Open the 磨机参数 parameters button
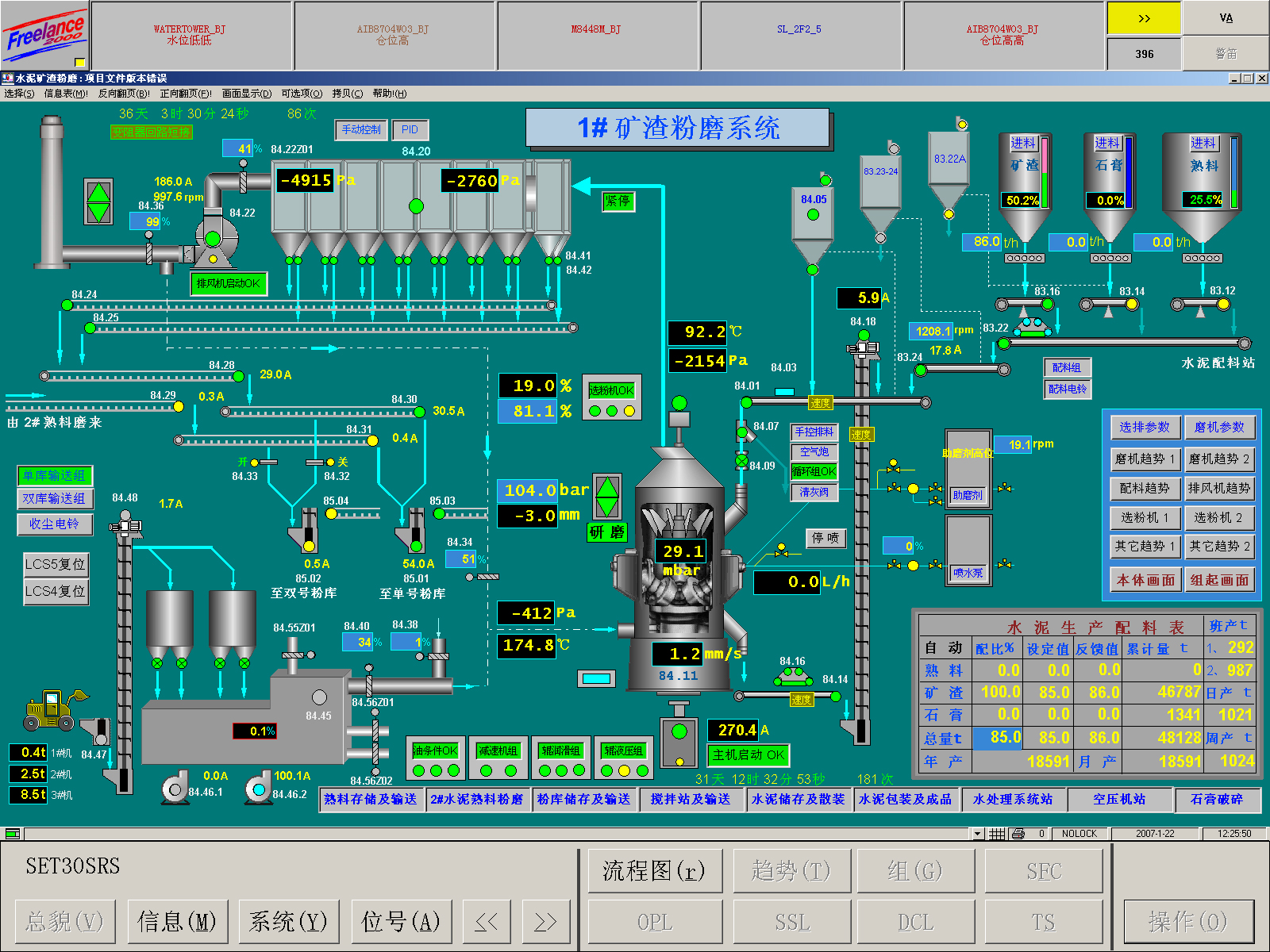 pos(1219,428)
